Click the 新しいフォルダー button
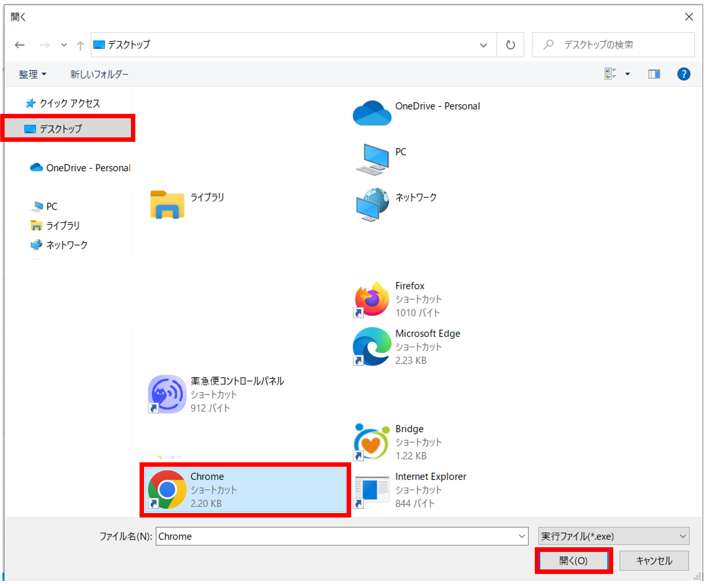The width and height of the screenshot is (706, 584). click(x=99, y=74)
